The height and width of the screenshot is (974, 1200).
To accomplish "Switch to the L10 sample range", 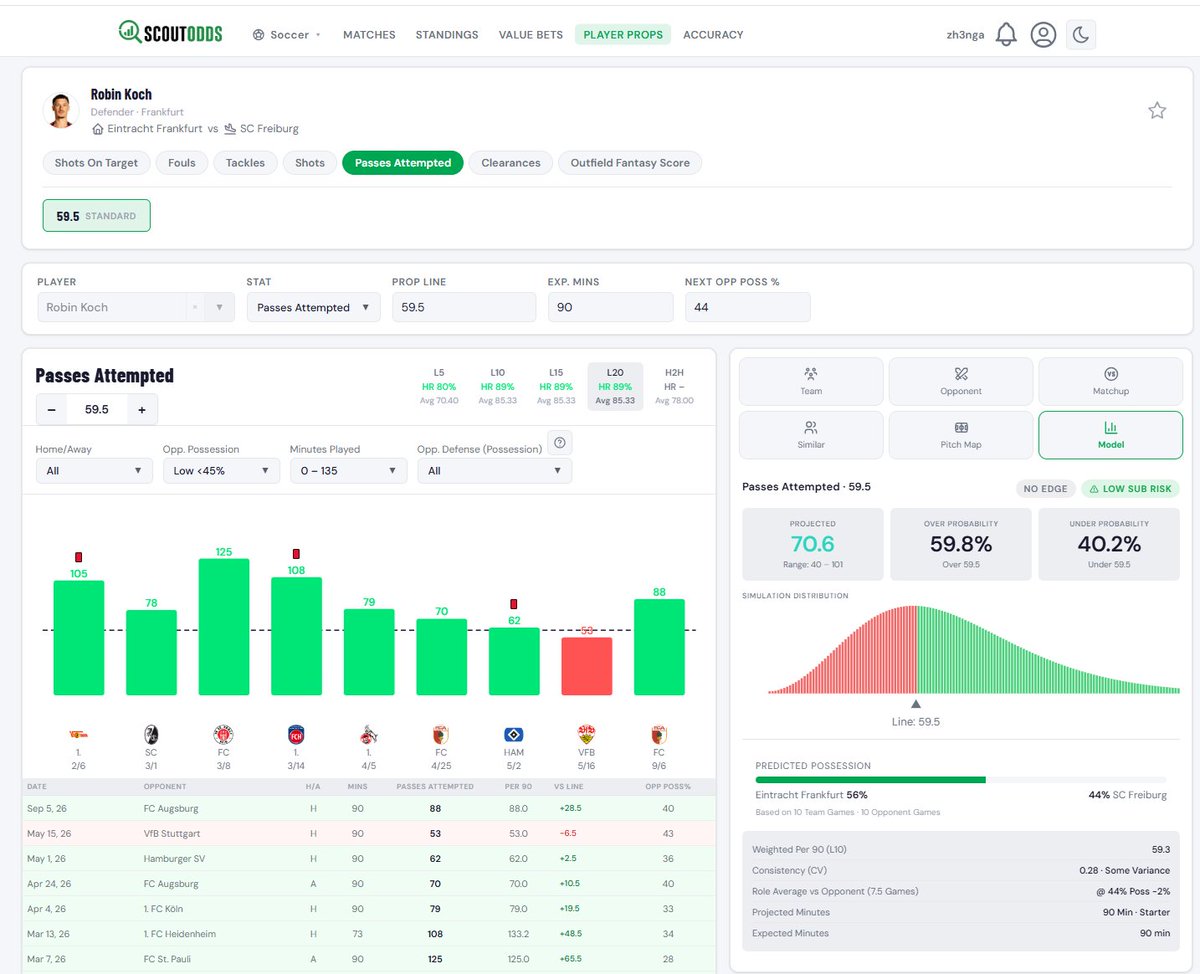I will coord(497,386).
